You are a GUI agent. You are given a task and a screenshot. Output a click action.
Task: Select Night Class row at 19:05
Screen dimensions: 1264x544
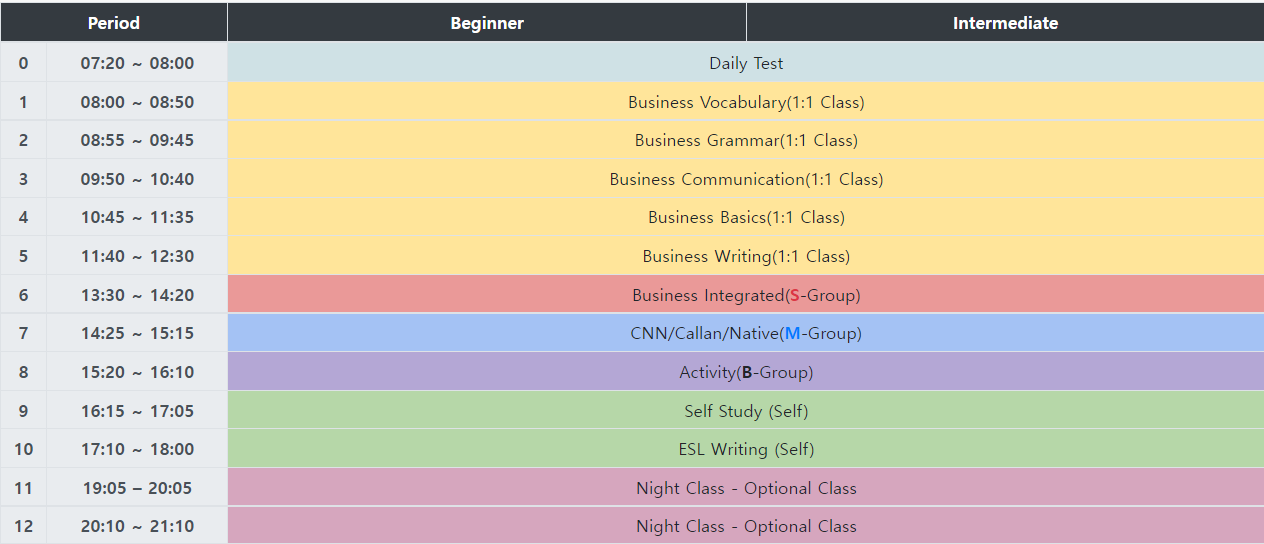pyautogui.click(x=746, y=488)
